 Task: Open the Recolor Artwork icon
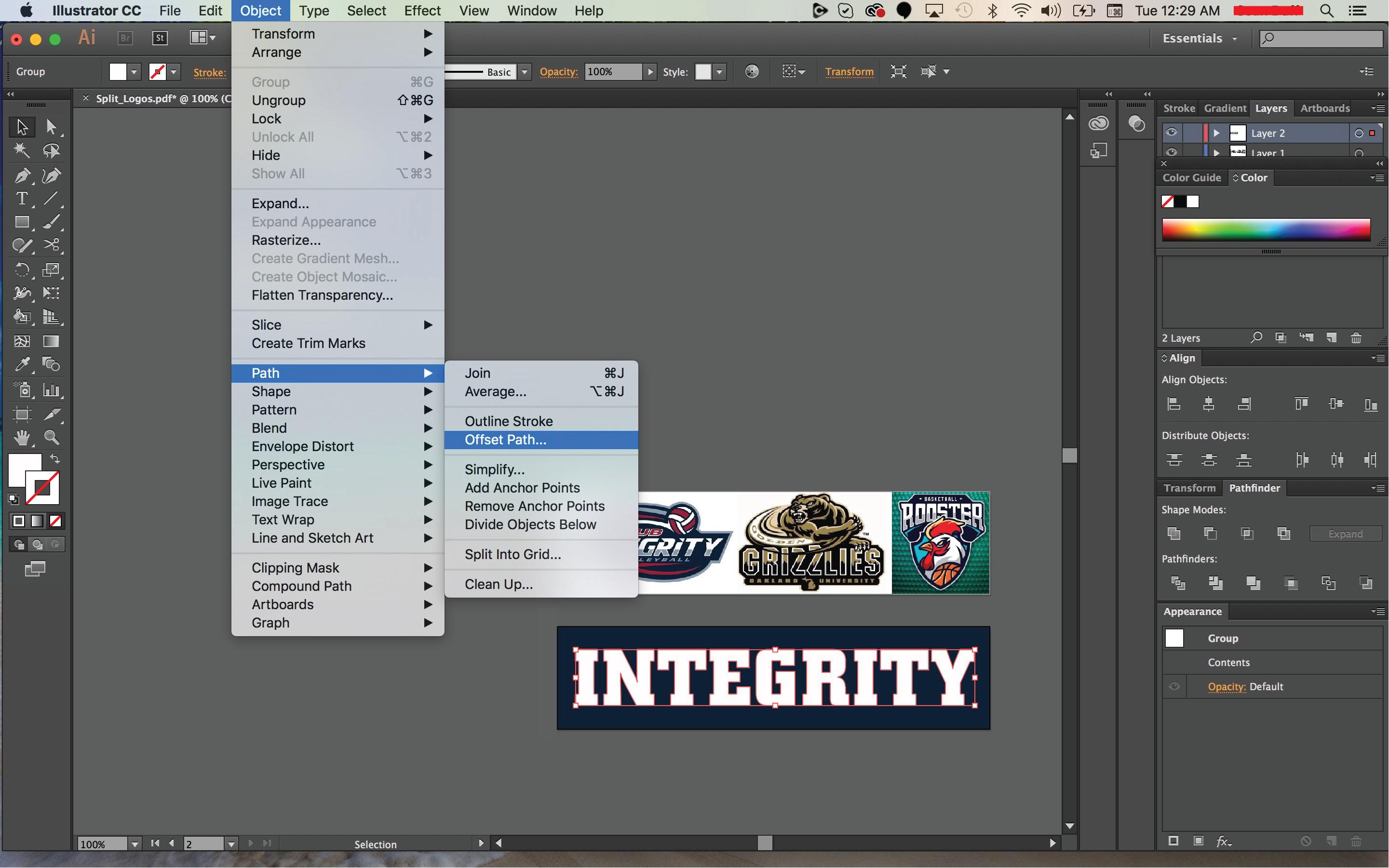coord(752,71)
